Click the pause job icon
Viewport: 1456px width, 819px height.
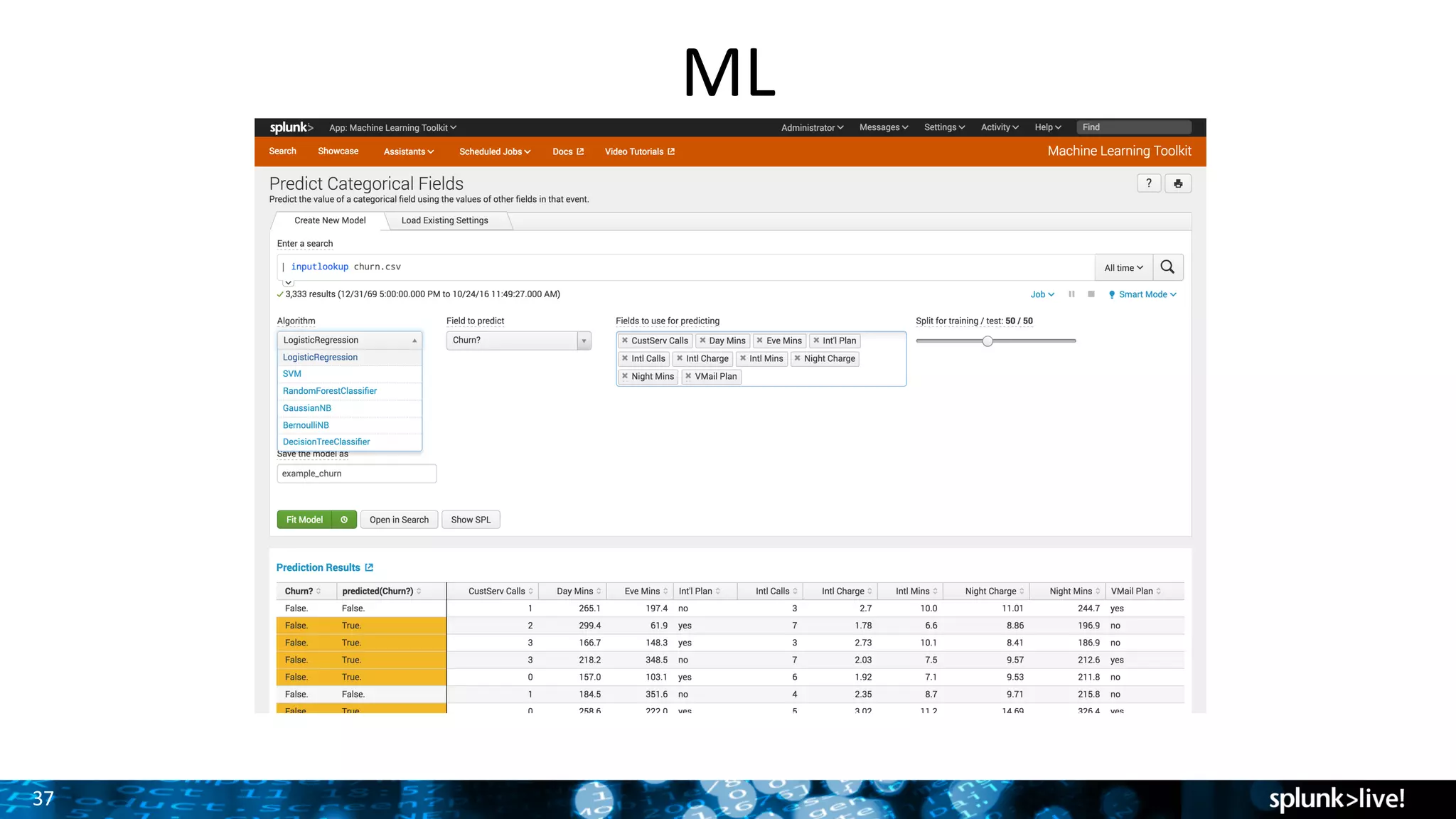coord(1071,294)
